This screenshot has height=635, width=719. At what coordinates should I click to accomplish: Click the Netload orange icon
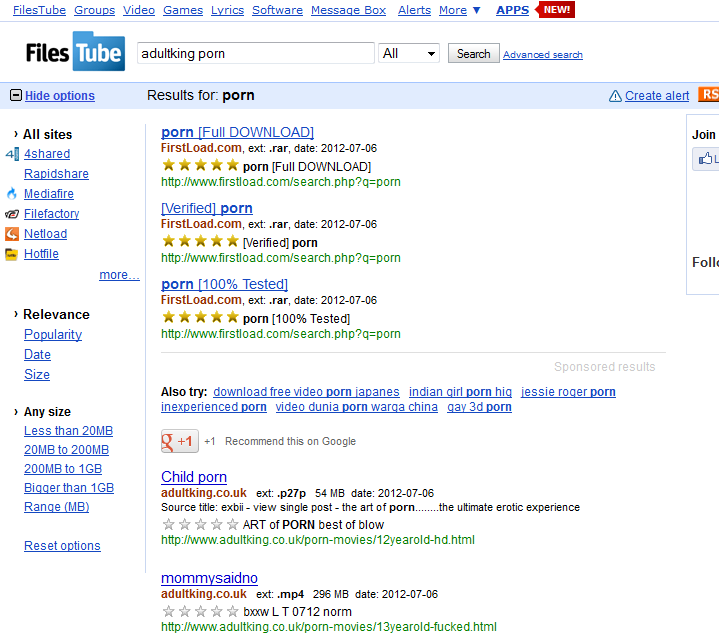click(12, 234)
